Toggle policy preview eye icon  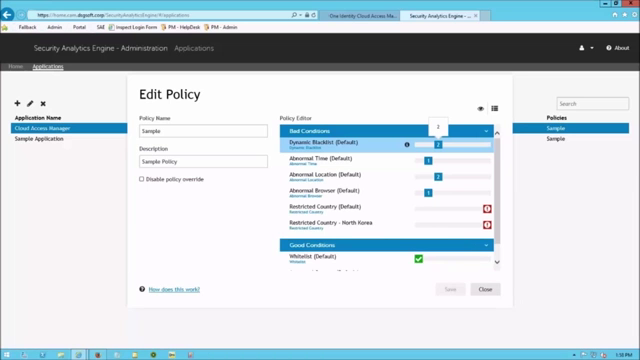(x=480, y=109)
